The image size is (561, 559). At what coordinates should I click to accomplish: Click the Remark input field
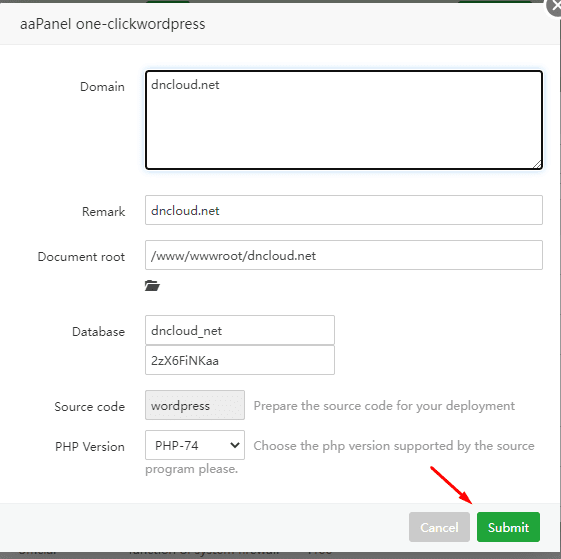point(344,210)
